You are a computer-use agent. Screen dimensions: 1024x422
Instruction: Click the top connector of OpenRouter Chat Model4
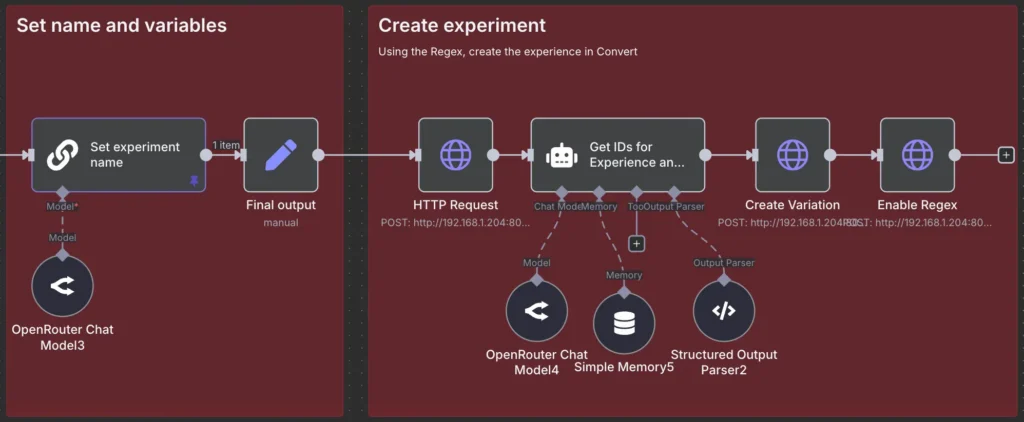[537, 280]
